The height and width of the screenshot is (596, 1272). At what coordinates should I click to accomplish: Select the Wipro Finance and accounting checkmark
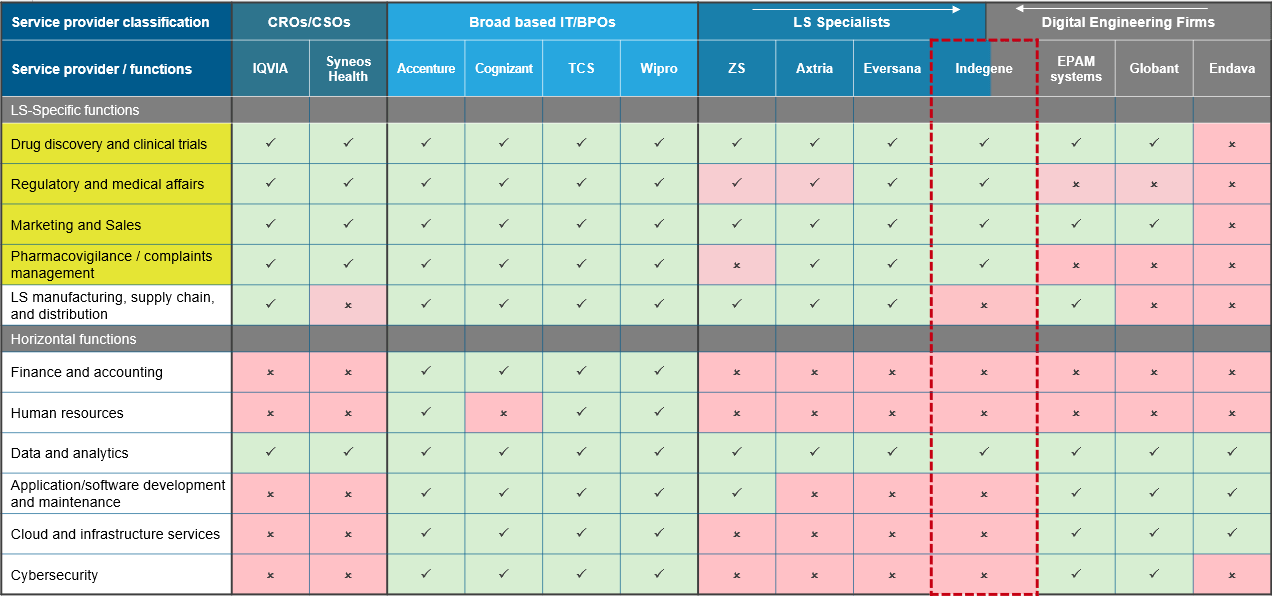pos(659,371)
